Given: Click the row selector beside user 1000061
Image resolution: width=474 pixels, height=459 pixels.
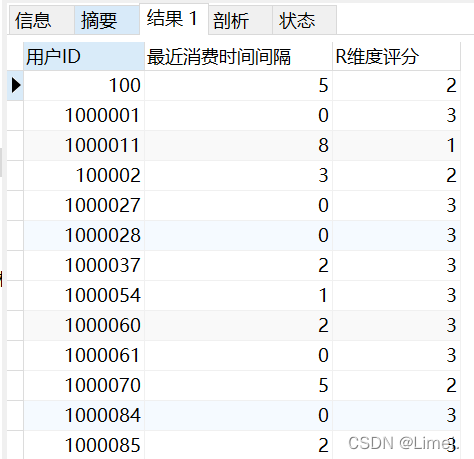Looking at the screenshot, I should point(15,355).
